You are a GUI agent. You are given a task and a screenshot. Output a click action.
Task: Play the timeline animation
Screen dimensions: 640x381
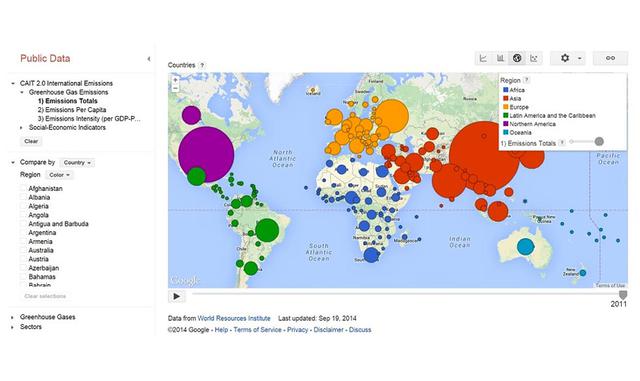pyautogui.click(x=177, y=296)
